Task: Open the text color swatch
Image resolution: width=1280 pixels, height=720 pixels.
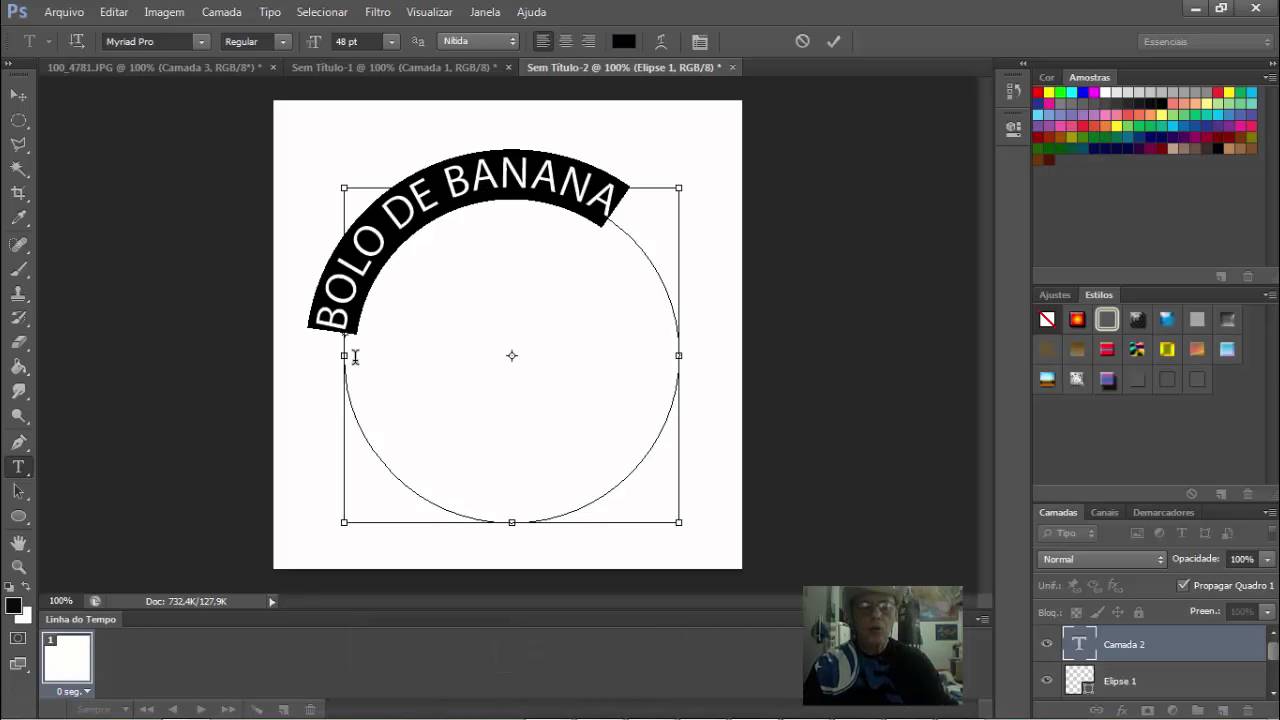Action: coord(623,42)
